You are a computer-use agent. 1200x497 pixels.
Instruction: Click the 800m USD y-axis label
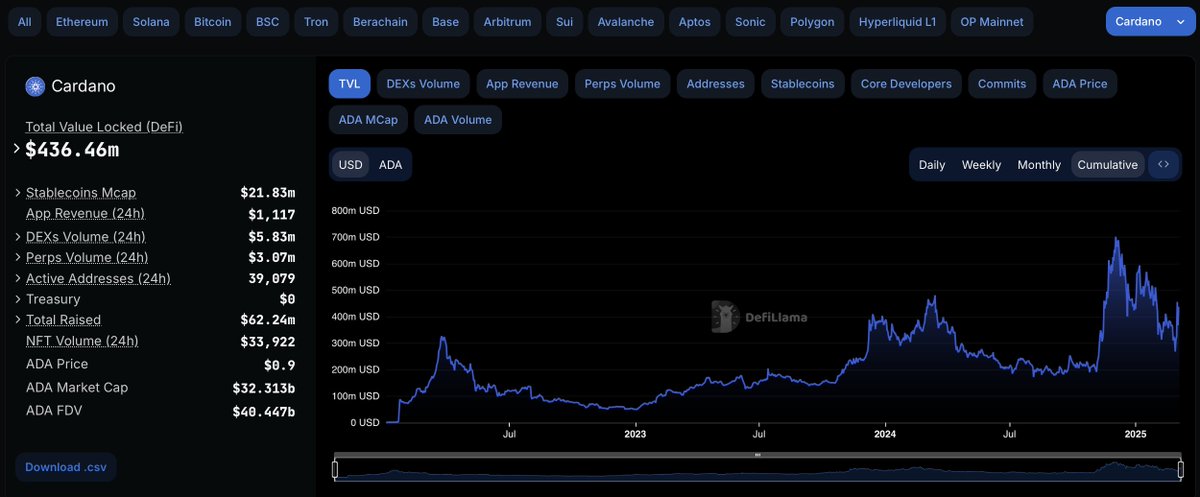[x=356, y=211]
